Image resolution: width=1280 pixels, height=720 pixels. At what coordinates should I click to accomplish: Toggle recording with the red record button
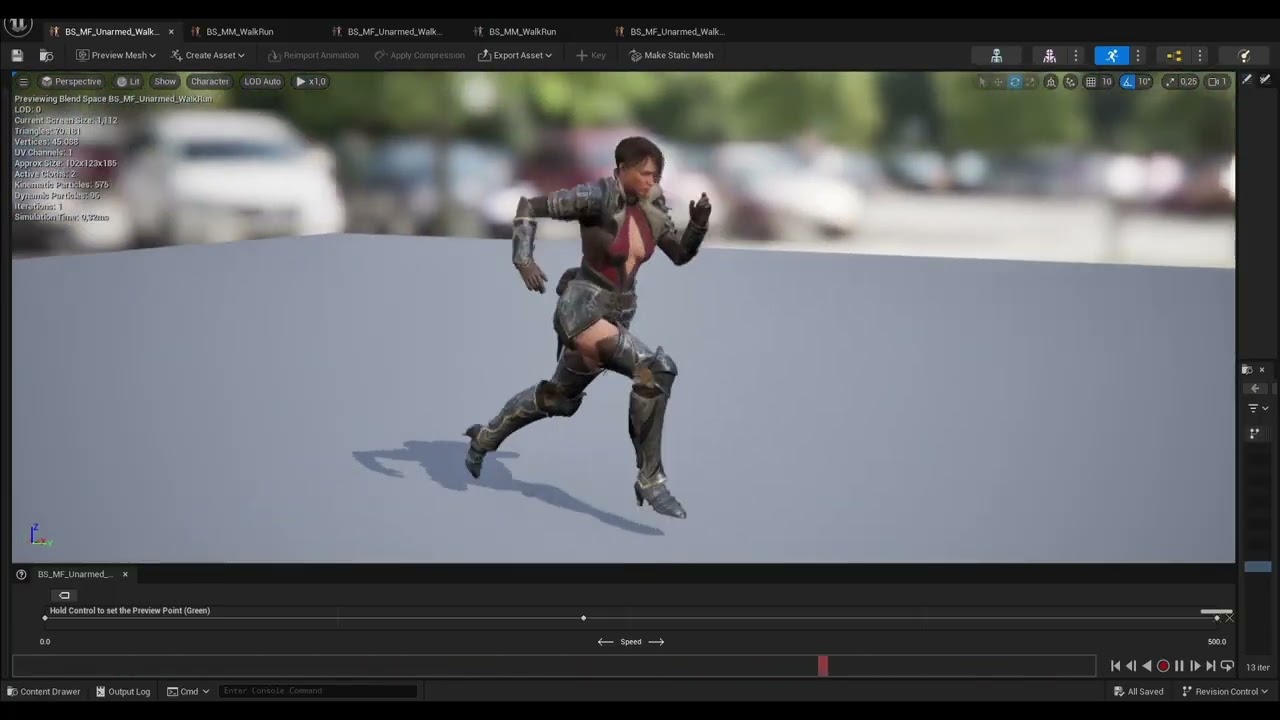click(x=1163, y=666)
